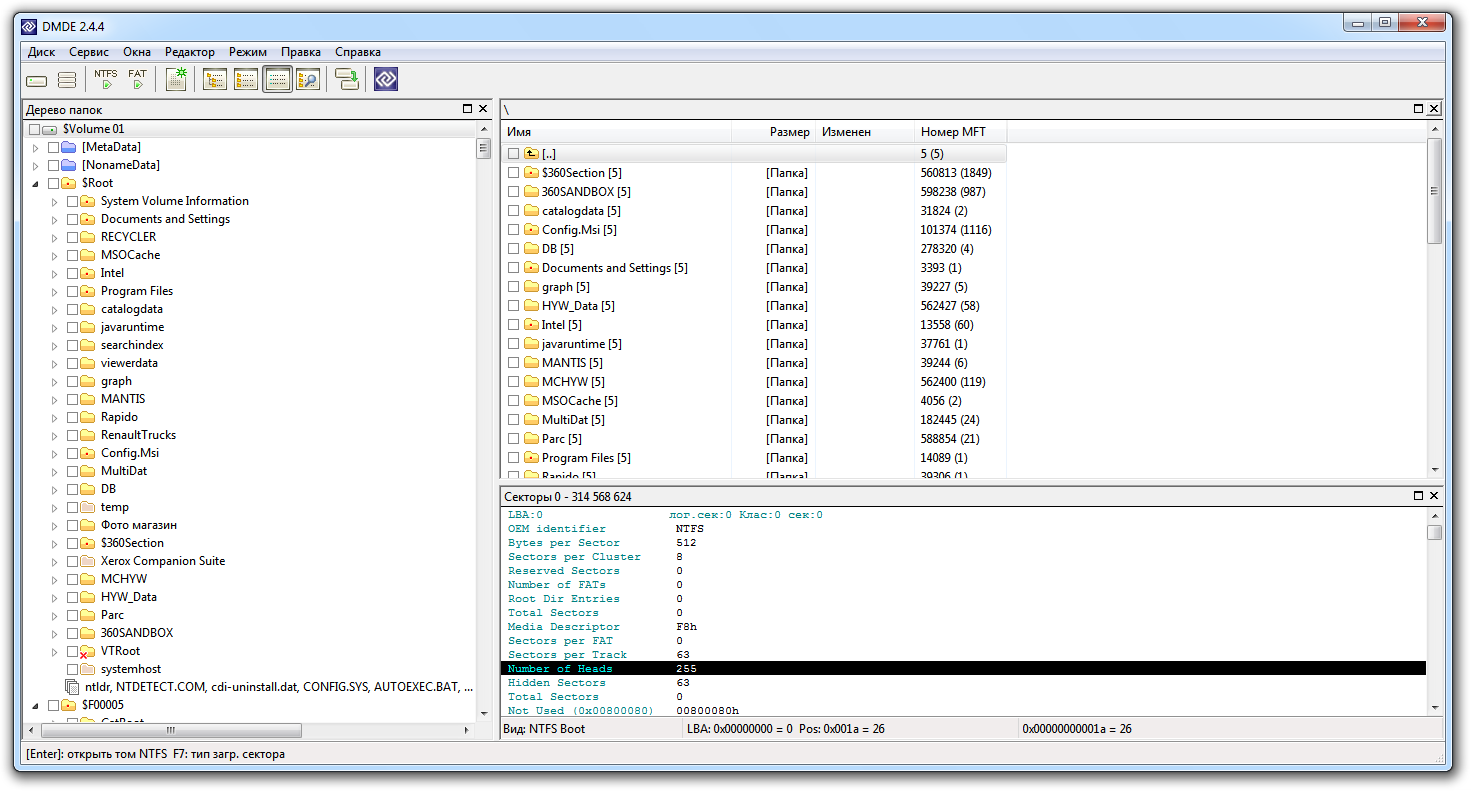The width and height of the screenshot is (1471, 791).
Task: Click the file search magnifier icon
Action: click(x=308, y=80)
